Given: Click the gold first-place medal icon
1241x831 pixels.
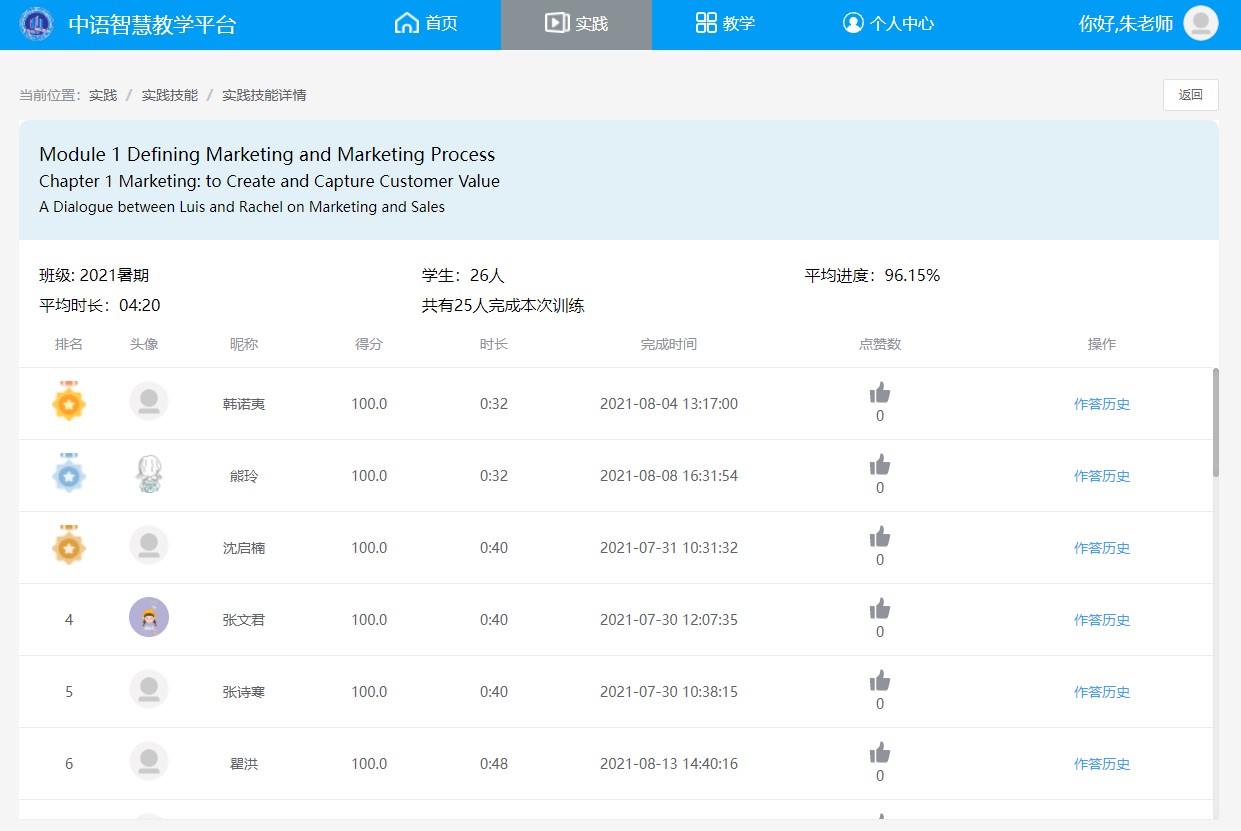Looking at the screenshot, I should tap(69, 402).
